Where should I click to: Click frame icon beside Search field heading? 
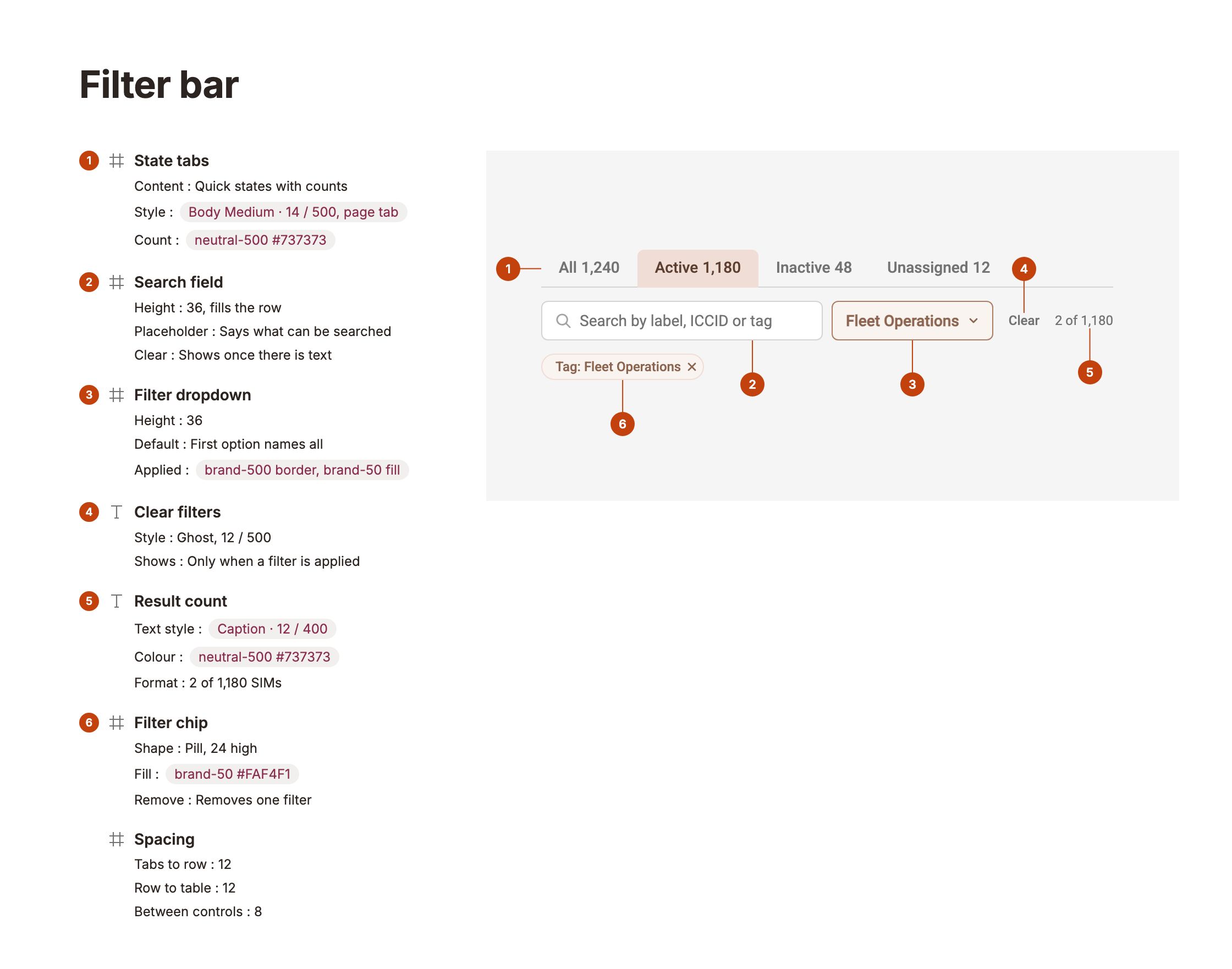pyautogui.click(x=117, y=282)
